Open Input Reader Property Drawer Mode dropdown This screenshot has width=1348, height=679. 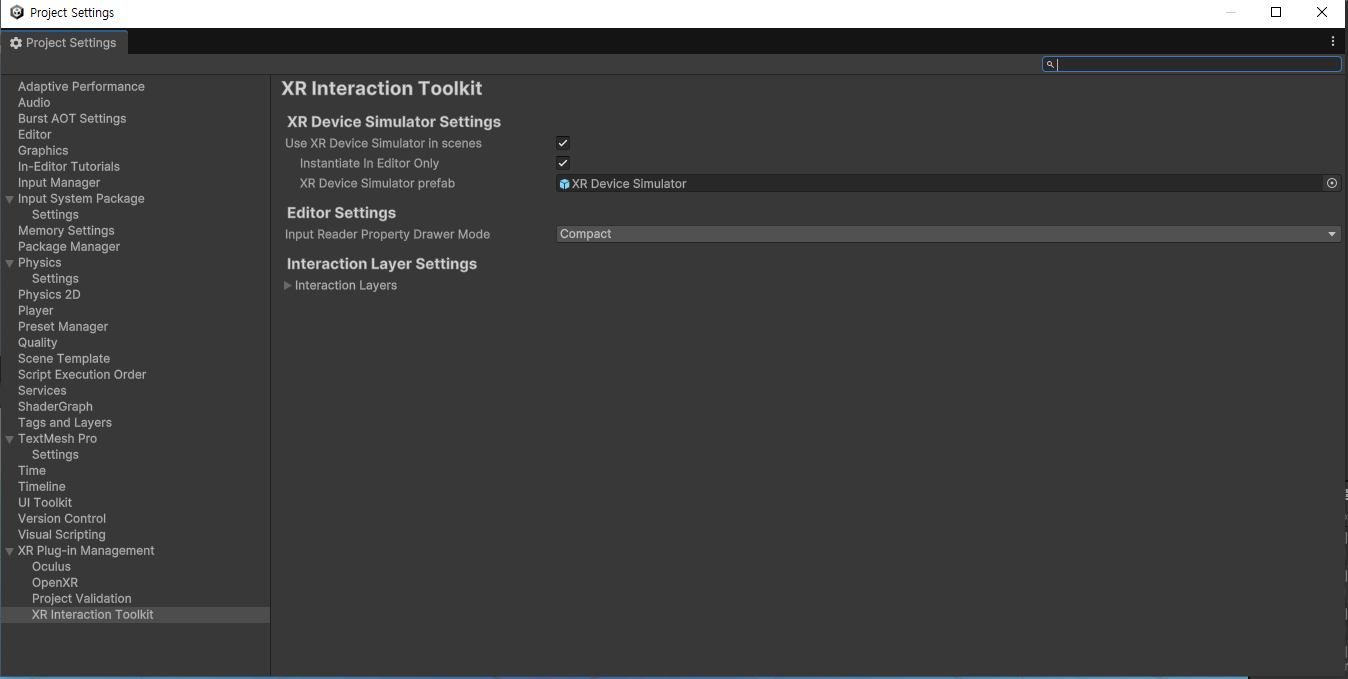[x=948, y=234]
